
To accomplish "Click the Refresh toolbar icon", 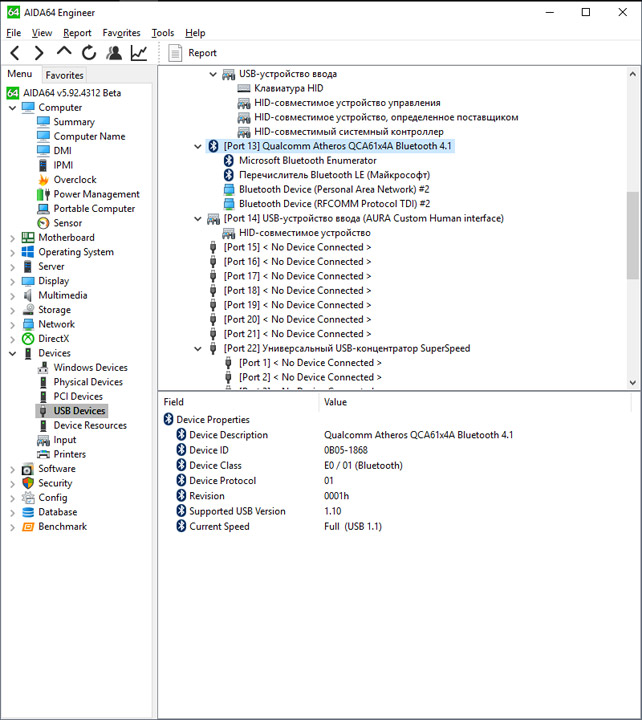I will tap(89, 53).
